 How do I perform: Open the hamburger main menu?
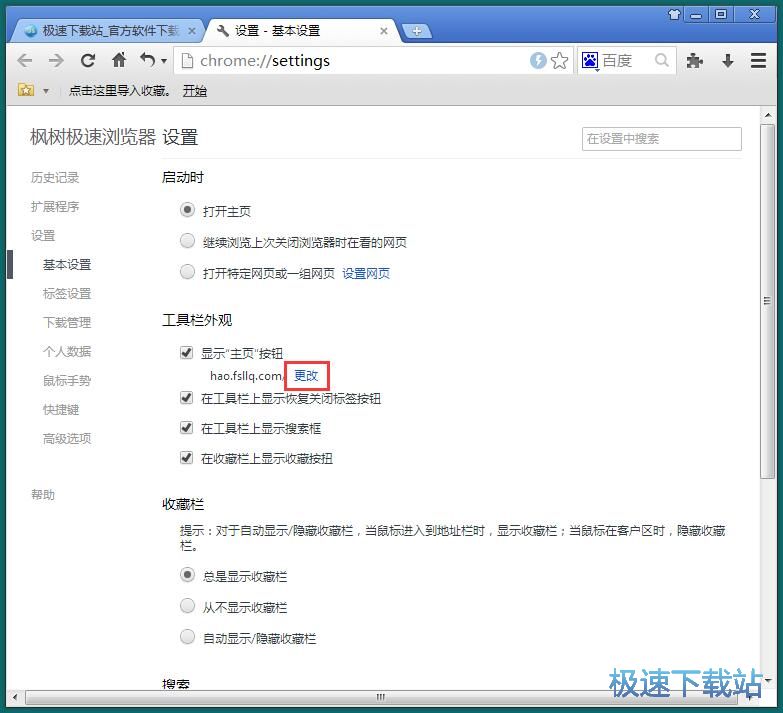pos(759,61)
